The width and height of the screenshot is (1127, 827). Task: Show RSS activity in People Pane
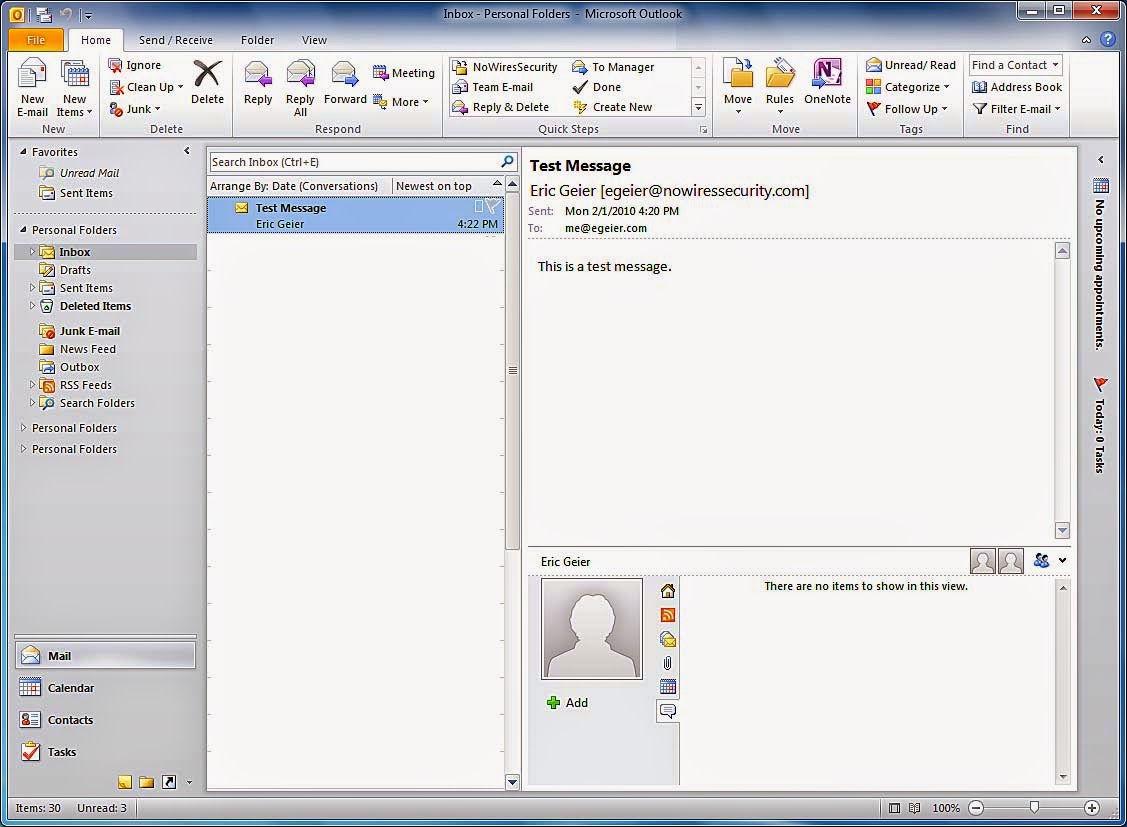(x=668, y=615)
